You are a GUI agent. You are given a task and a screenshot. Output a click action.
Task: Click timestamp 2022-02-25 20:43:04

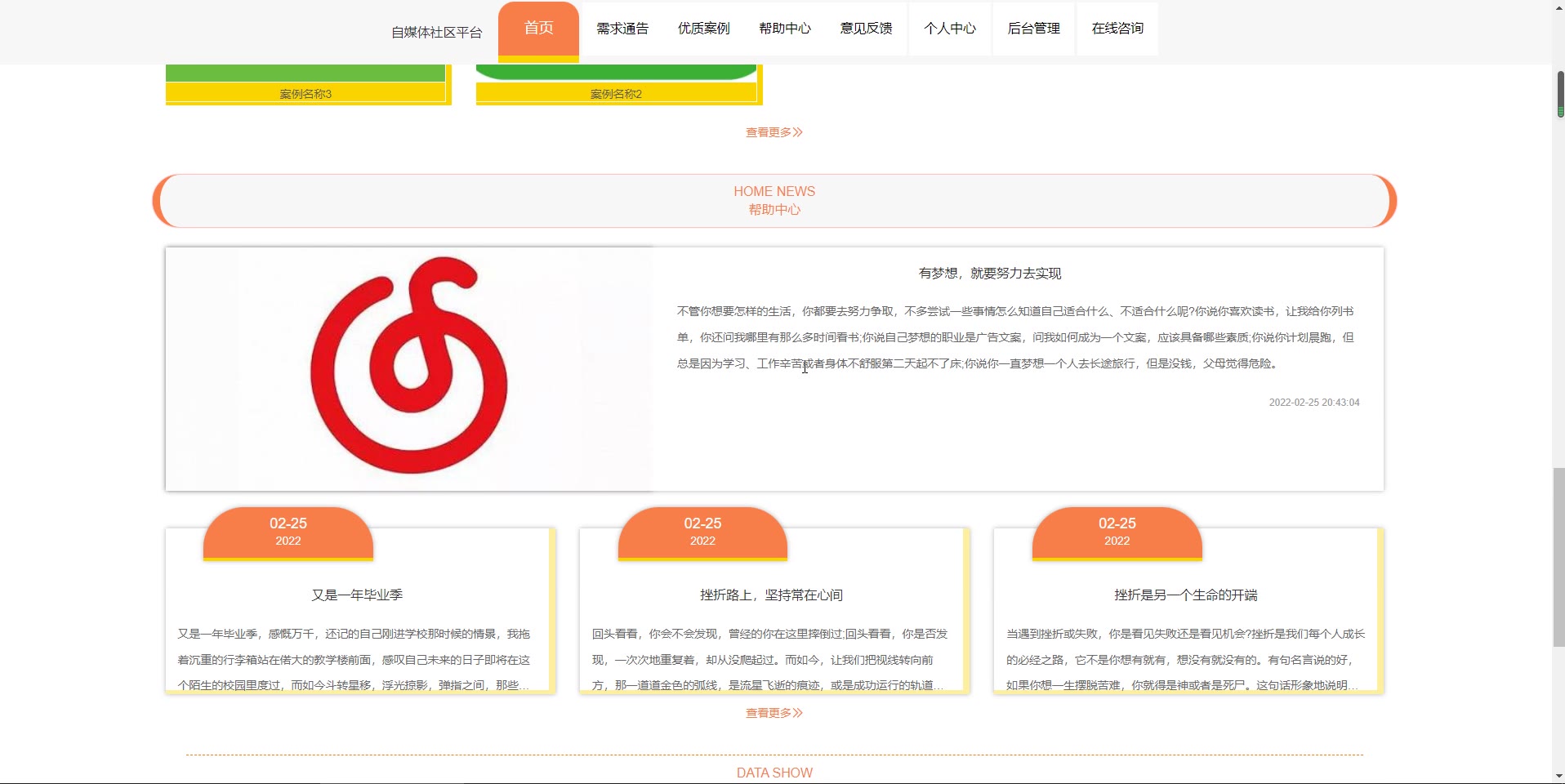click(x=1314, y=403)
